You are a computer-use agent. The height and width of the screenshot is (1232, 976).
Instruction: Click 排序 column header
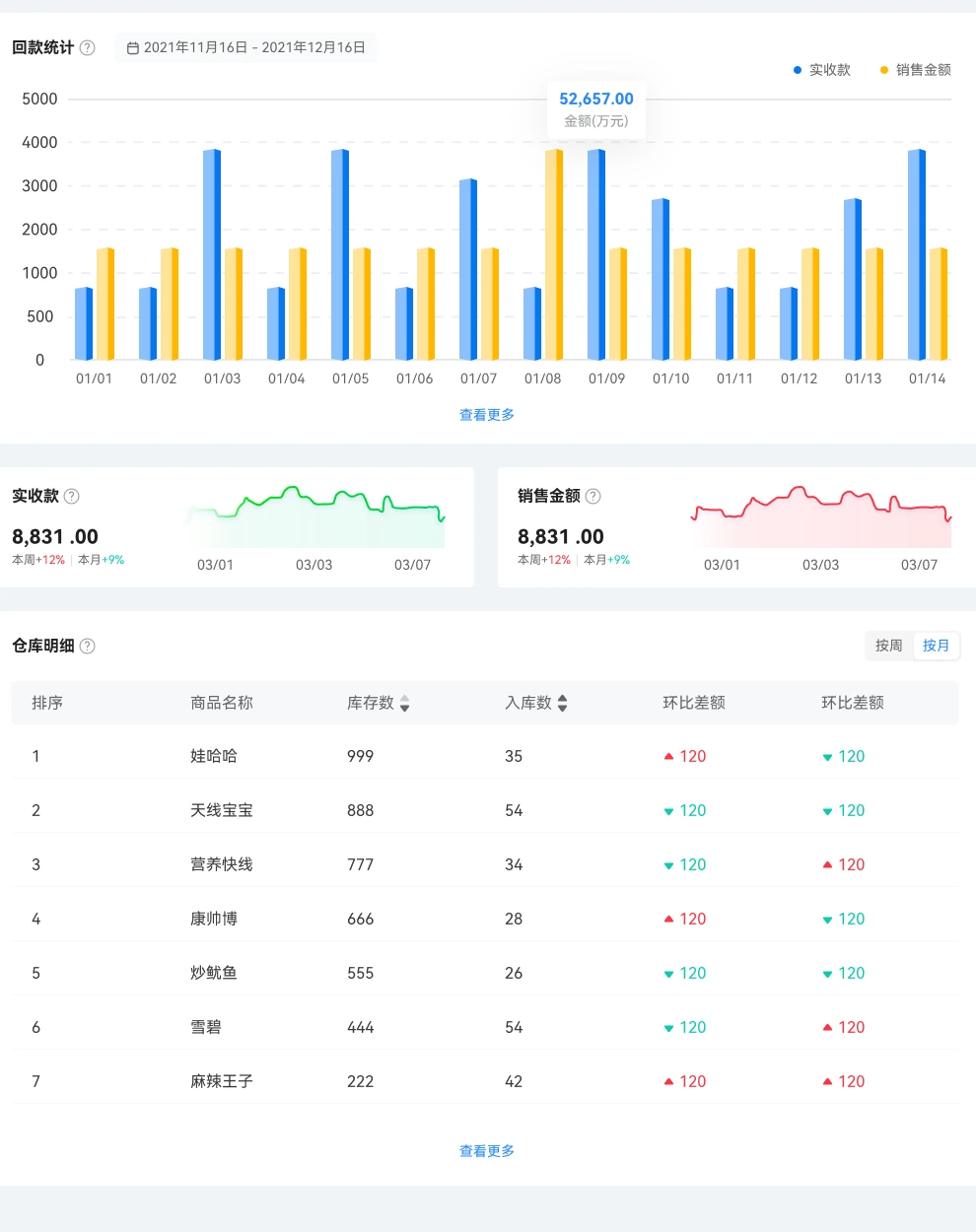point(47,703)
